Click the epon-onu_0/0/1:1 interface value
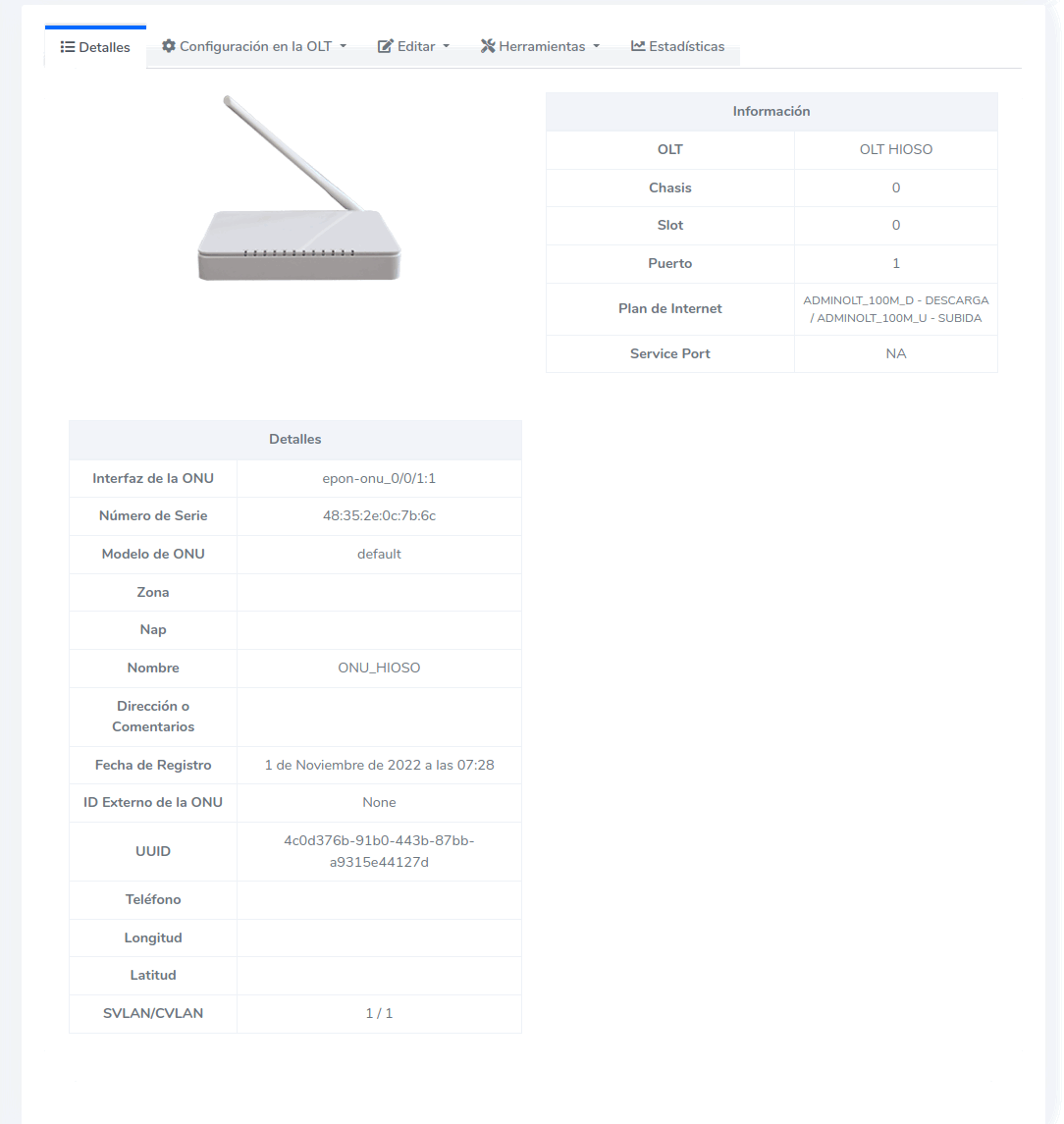Viewport: 1064px width, 1124px height. coord(379,478)
